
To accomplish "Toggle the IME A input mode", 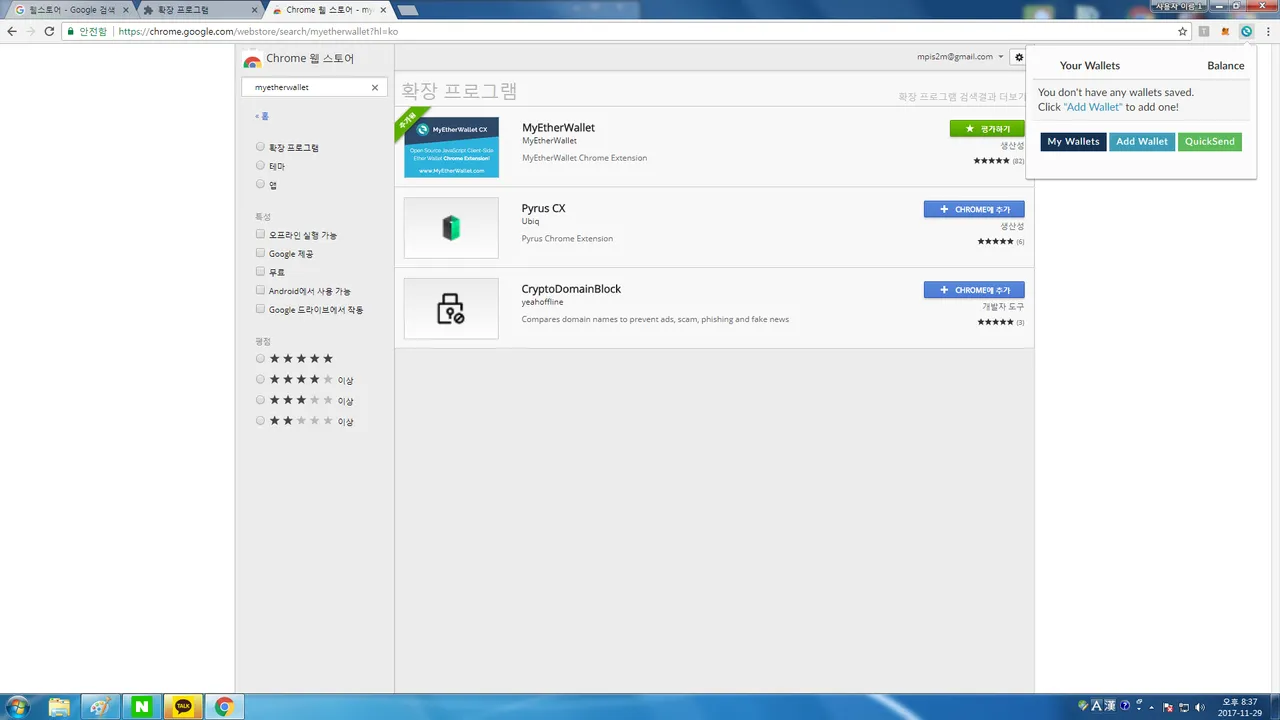I will [1096, 705].
